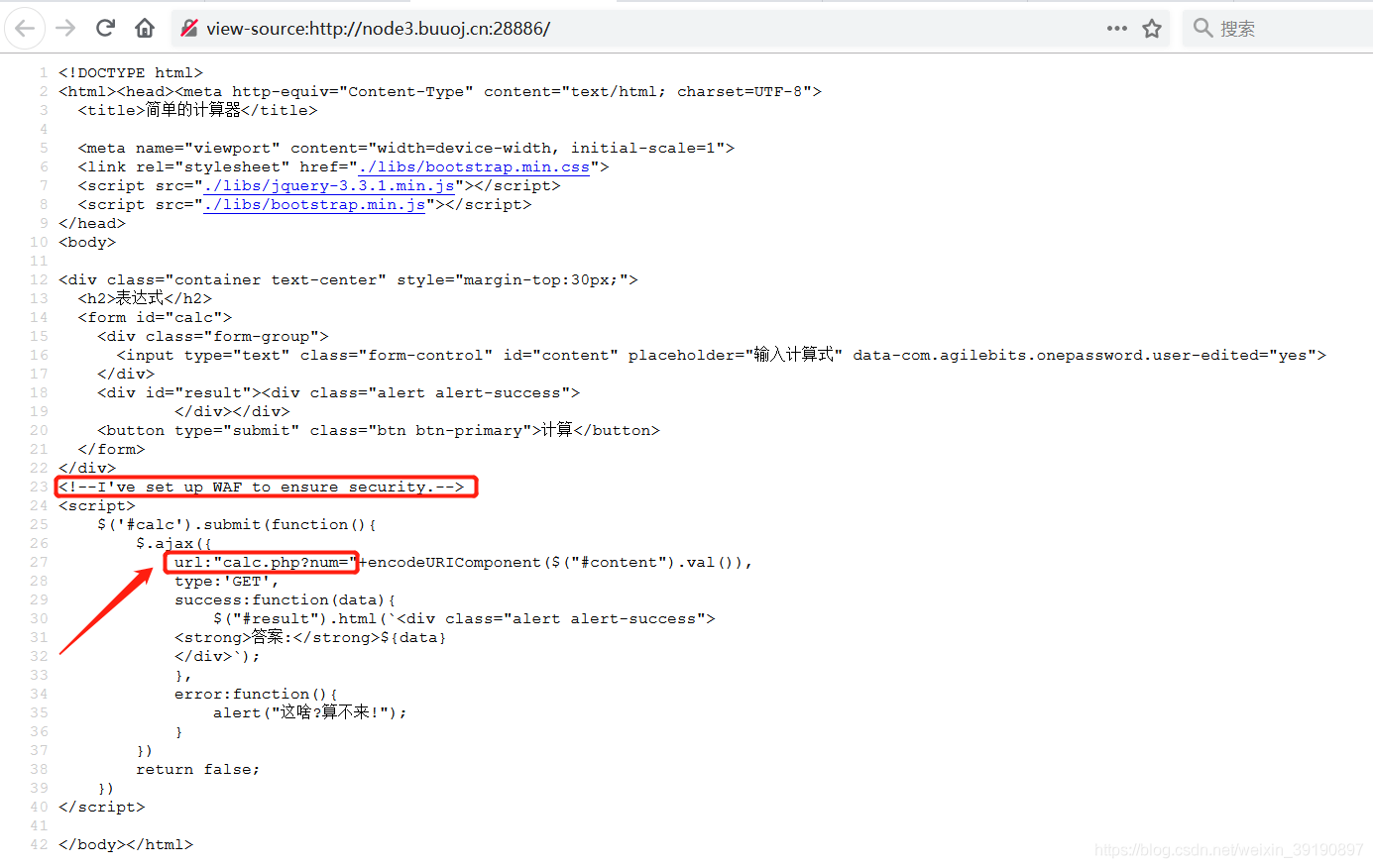Viewport: 1373px width, 868px height.
Task: Click the div id="result" source line
Action: 338,392
